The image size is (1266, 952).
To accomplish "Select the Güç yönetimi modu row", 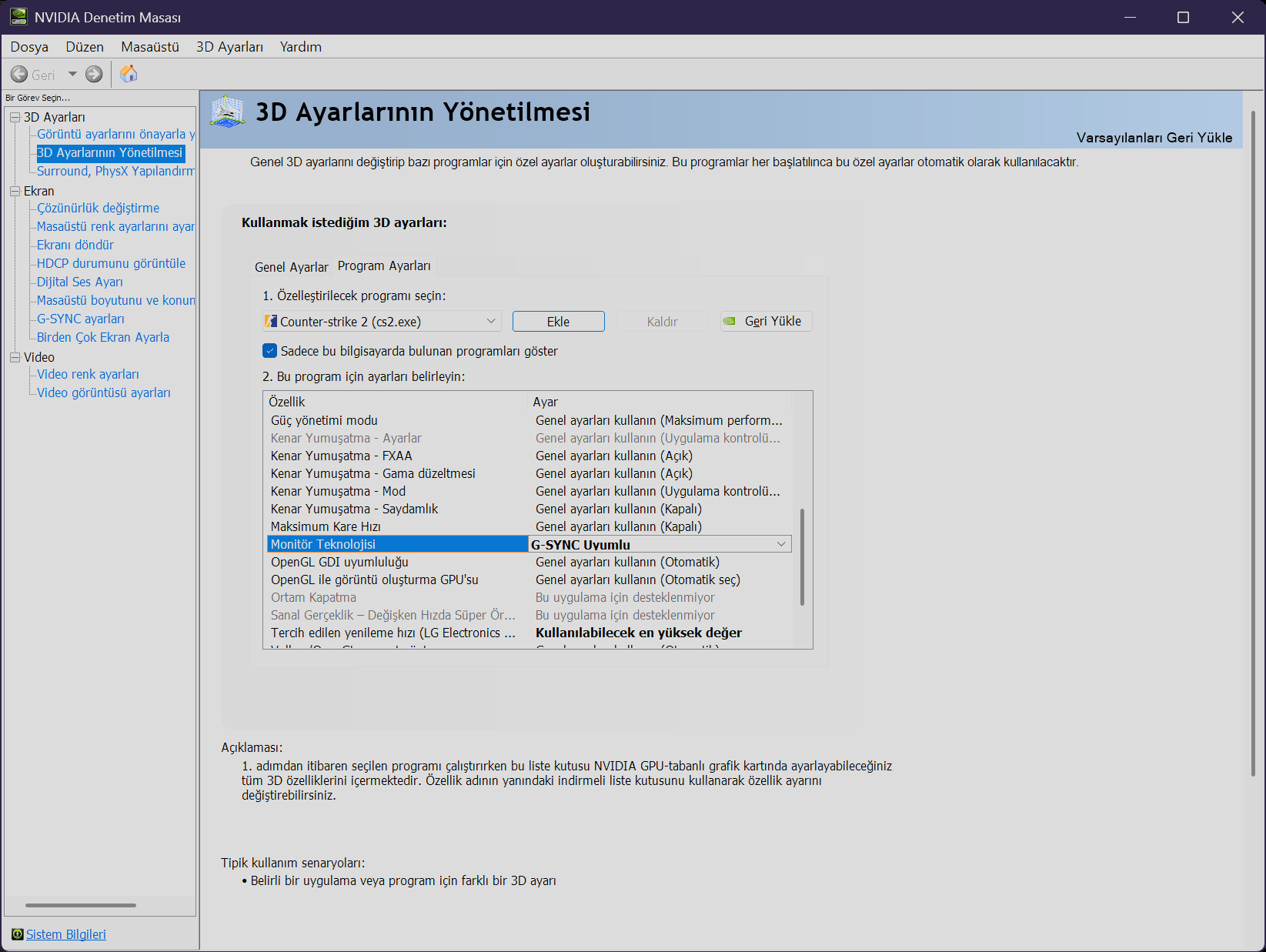I will (529, 420).
